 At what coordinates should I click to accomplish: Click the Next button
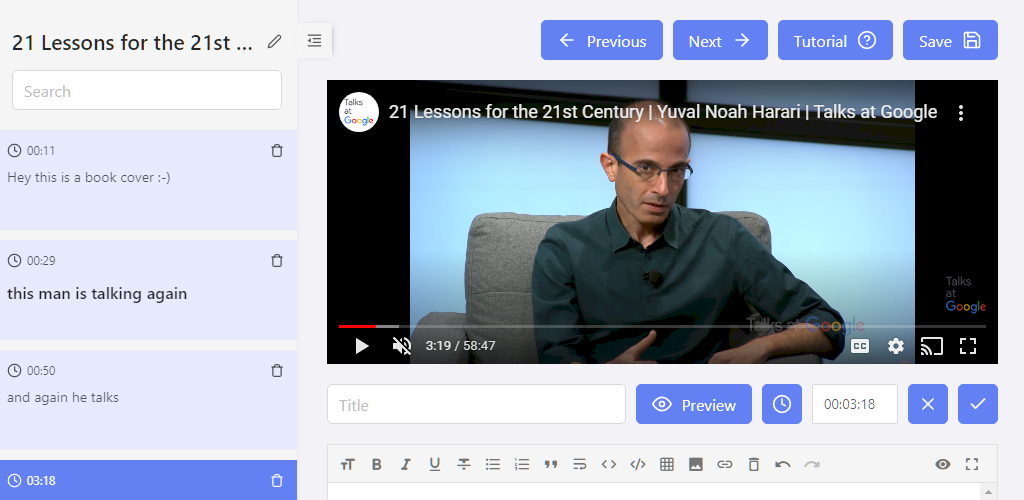click(x=720, y=41)
